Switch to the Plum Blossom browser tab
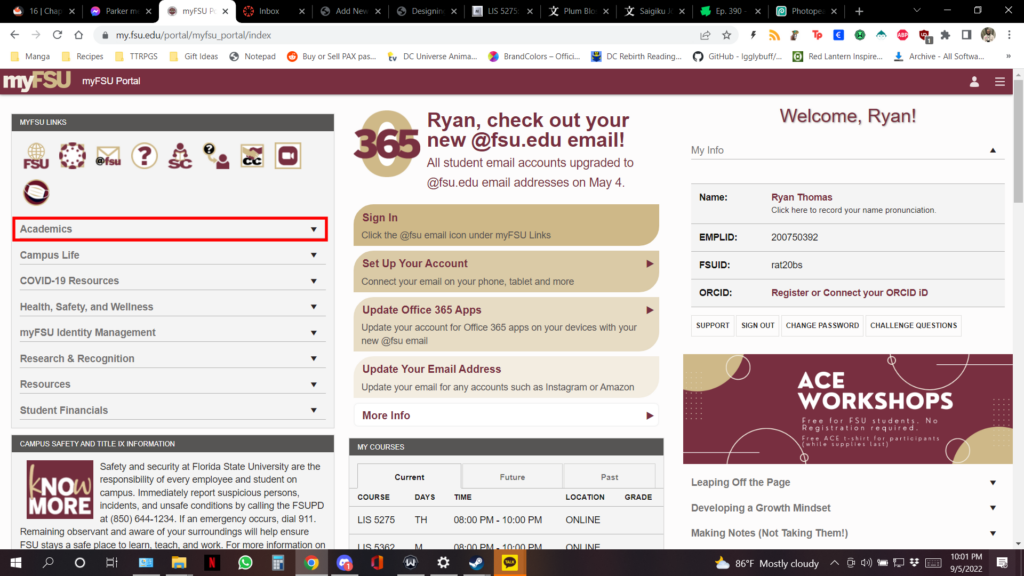 pyautogui.click(x=578, y=11)
